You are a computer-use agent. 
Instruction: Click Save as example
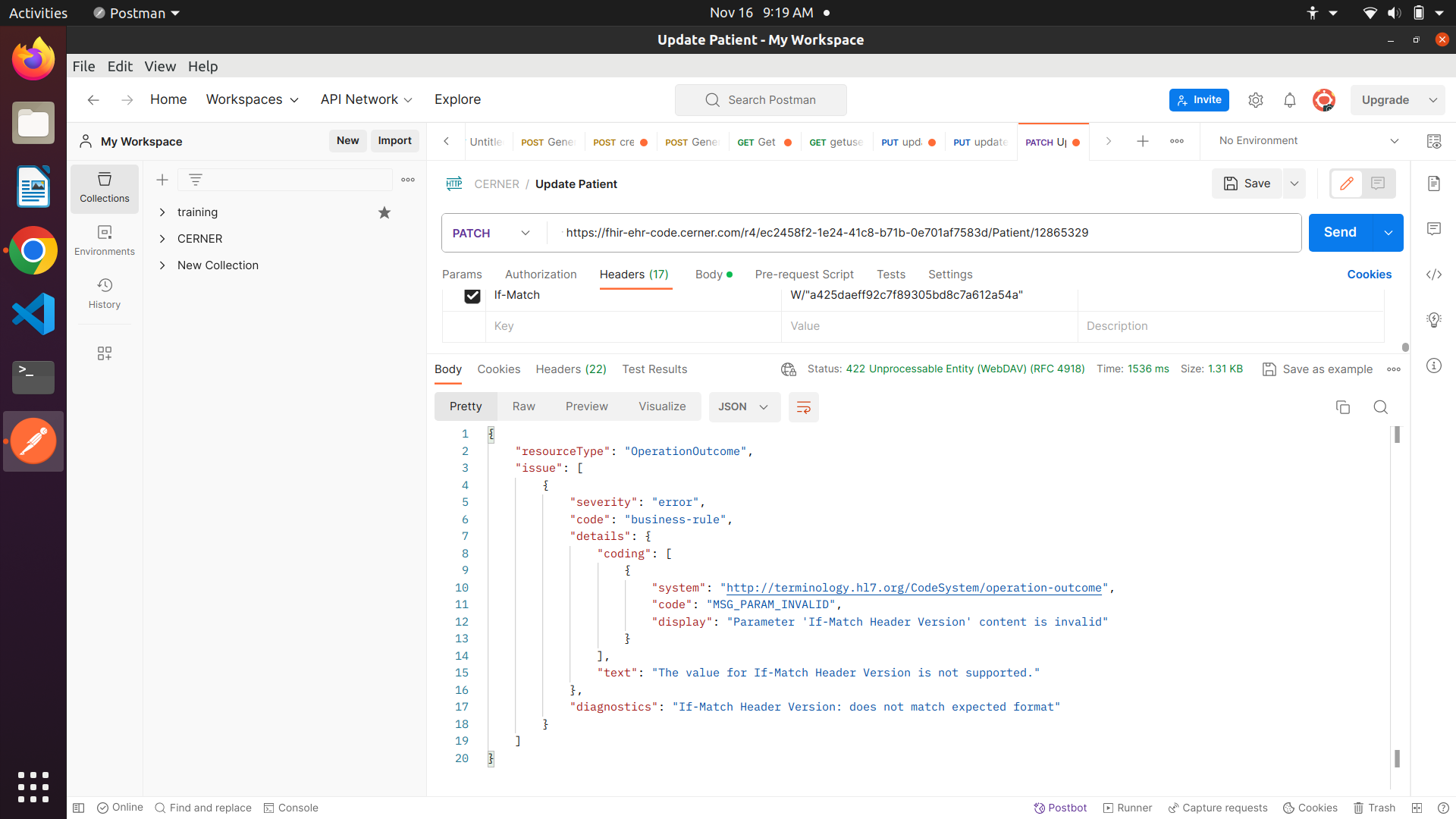pyautogui.click(x=1318, y=369)
